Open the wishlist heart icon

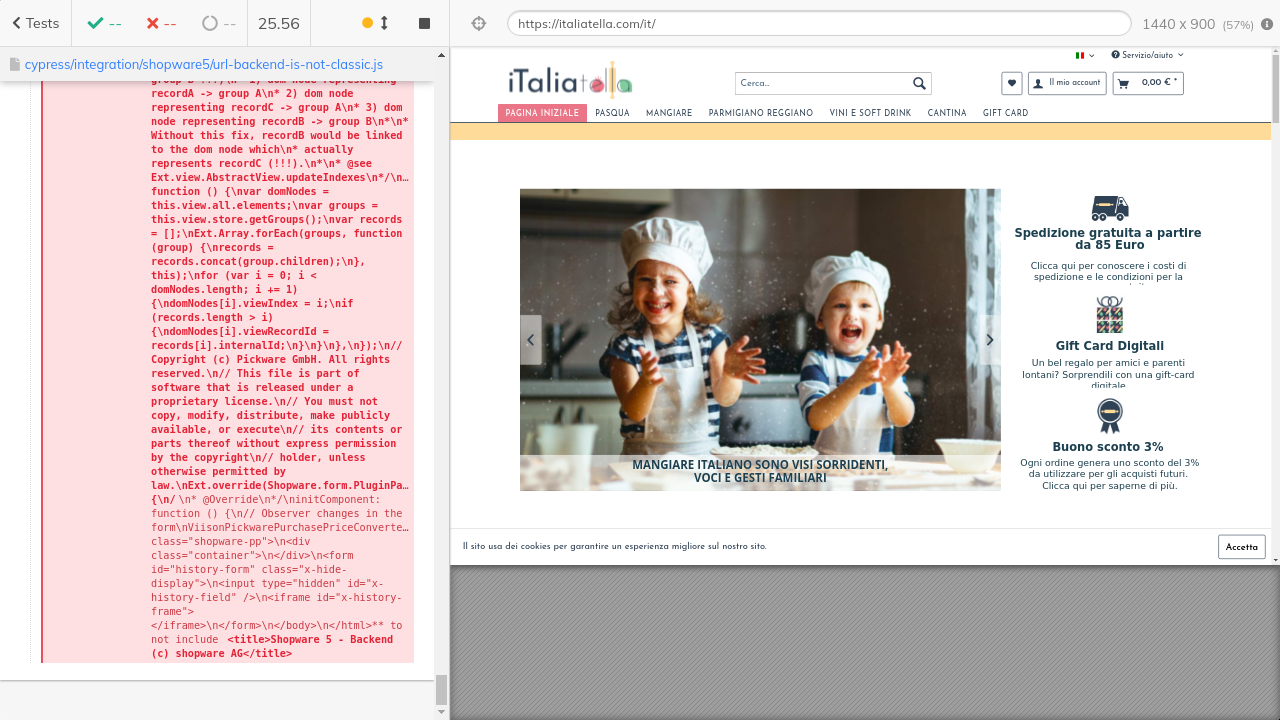[1012, 84]
